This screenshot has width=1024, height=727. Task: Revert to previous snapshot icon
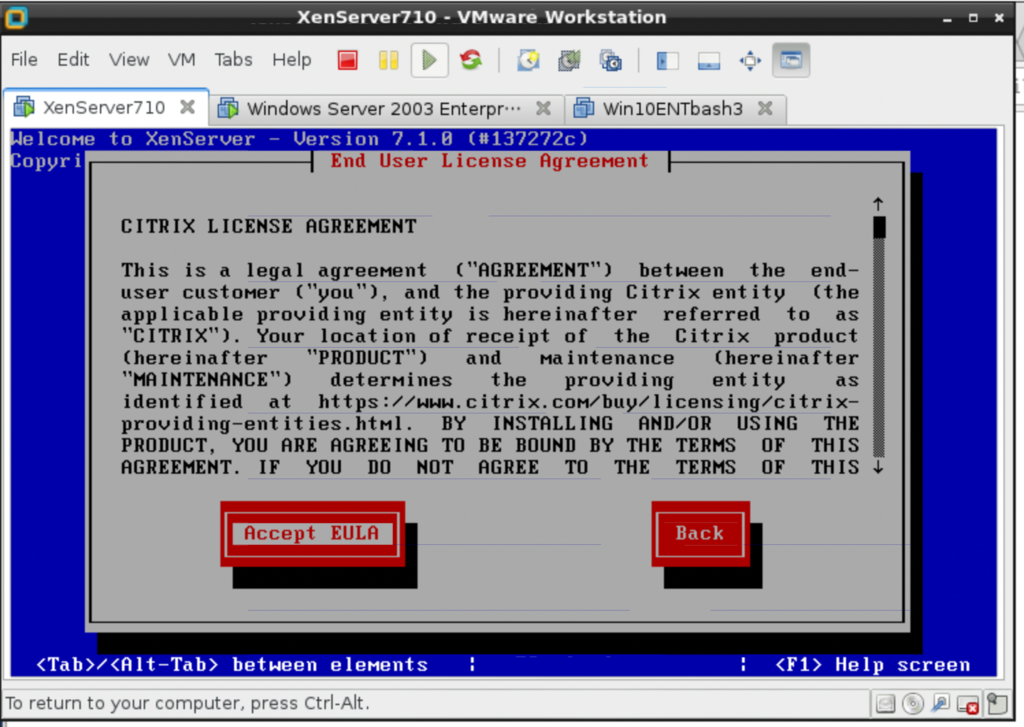[x=569, y=61]
